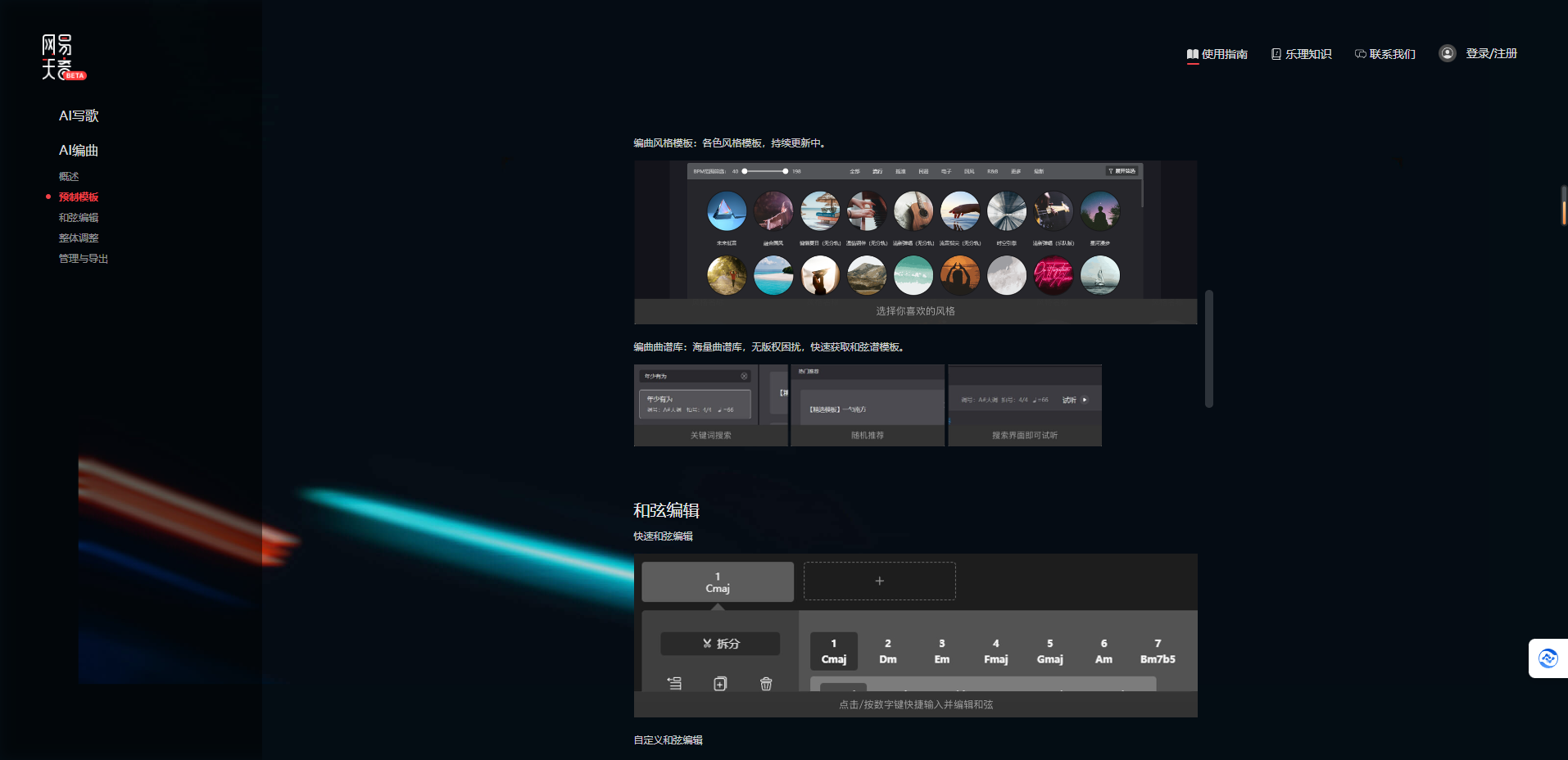Select the Gmaj chord option
1568x760 pixels.
coord(1049,651)
